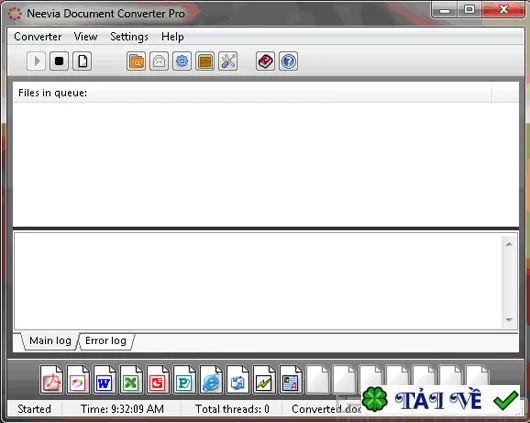Select the Publisher document icon
The height and width of the screenshot is (423, 530).
tap(184, 379)
